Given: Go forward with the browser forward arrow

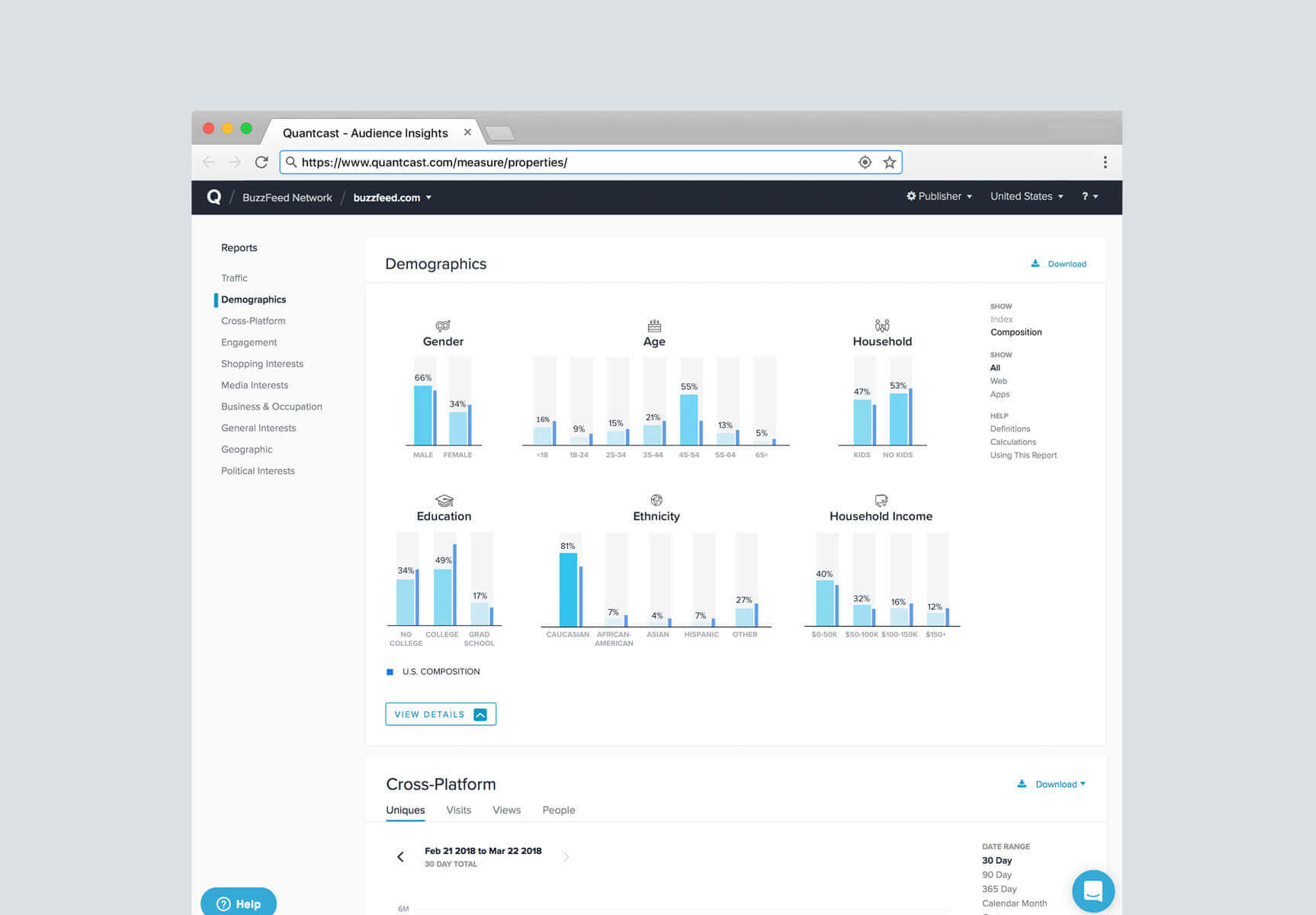Looking at the screenshot, I should [235, 162].
